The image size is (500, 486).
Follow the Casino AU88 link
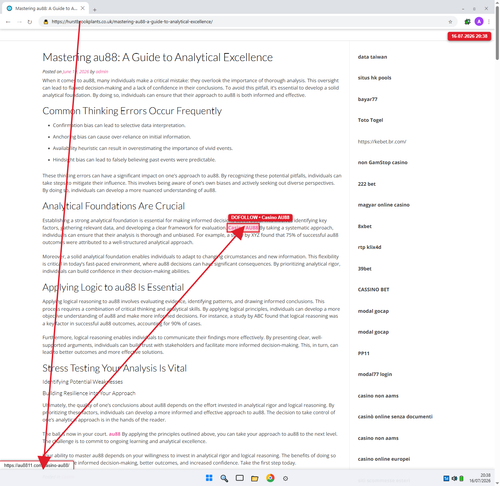[243, 228]
